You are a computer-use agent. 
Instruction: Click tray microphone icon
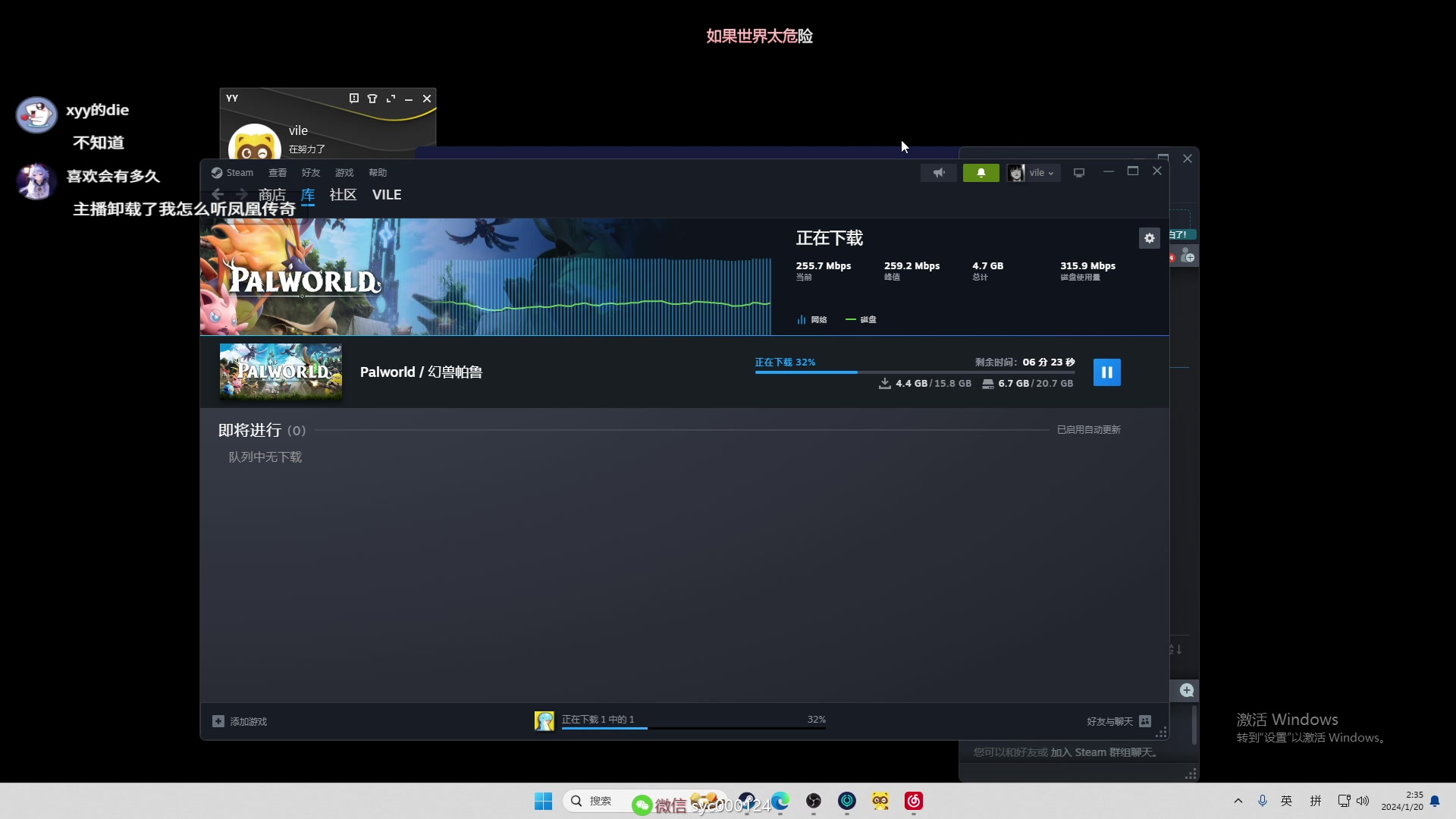(1263, 801)
